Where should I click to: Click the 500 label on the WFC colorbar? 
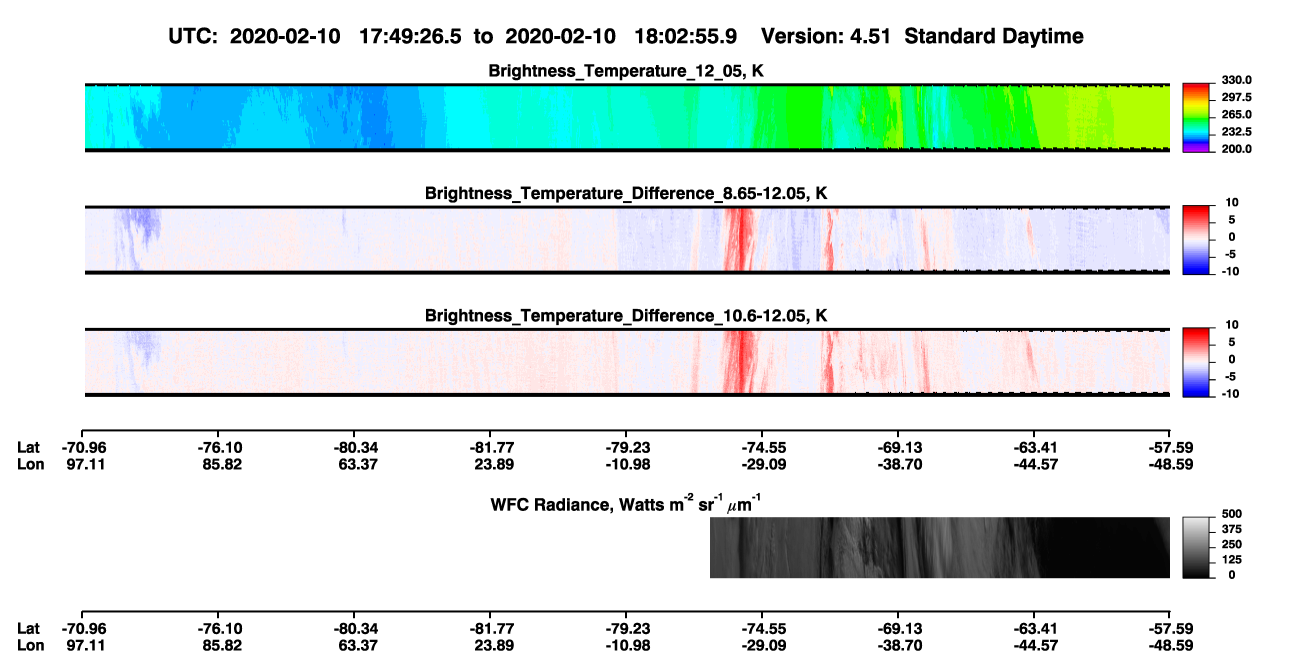tap(1234, 513)
